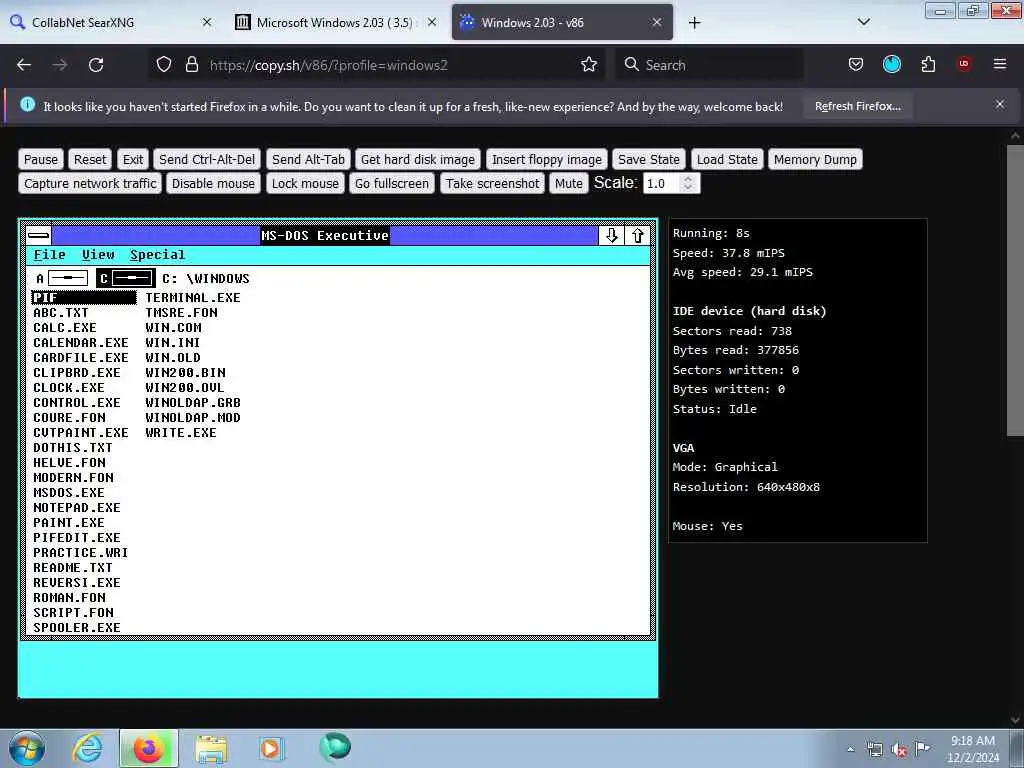Expand the list all tabs chevron
The image size is (1024, 768).
coord(863,22)
